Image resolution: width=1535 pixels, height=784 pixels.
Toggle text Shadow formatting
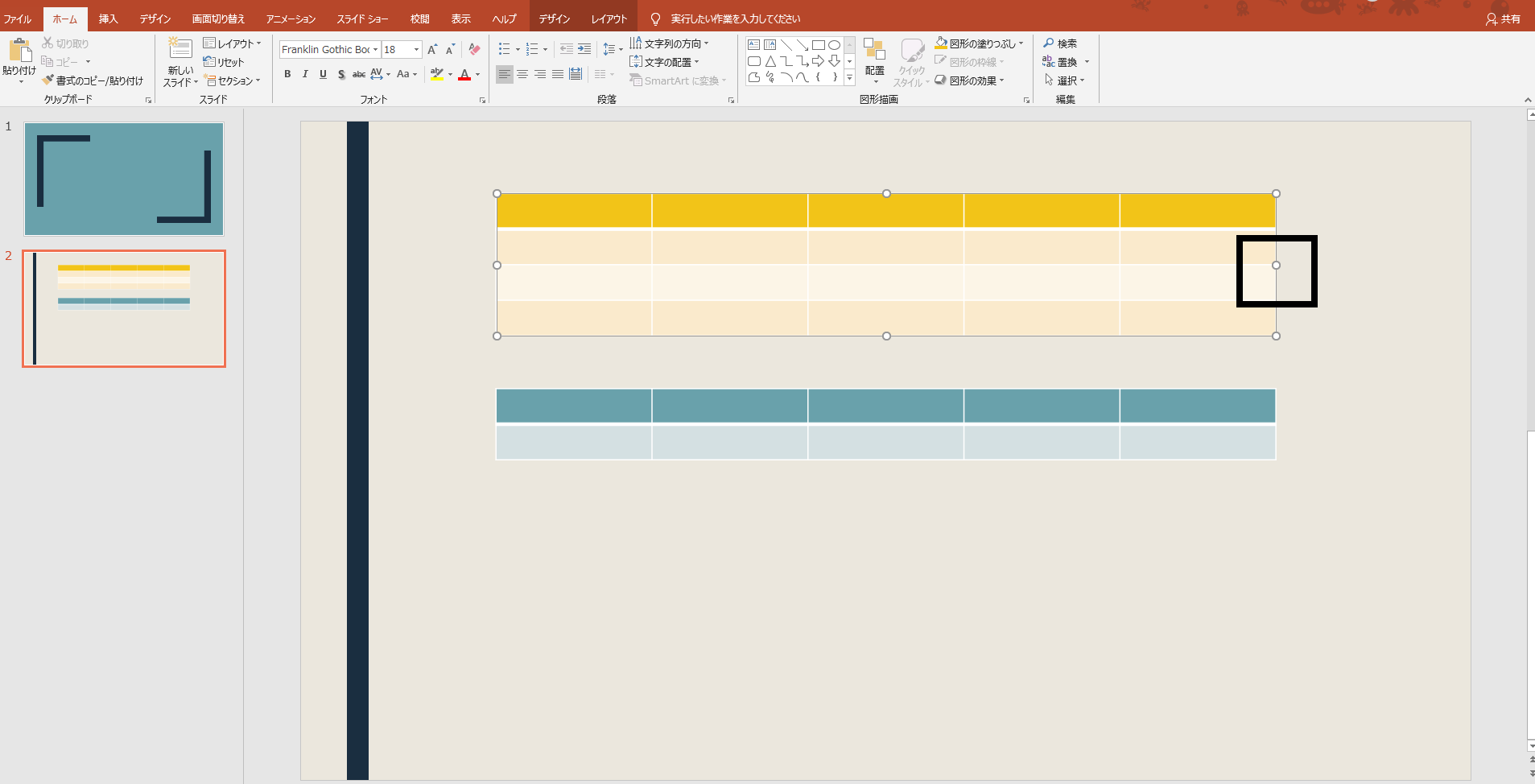341,74
